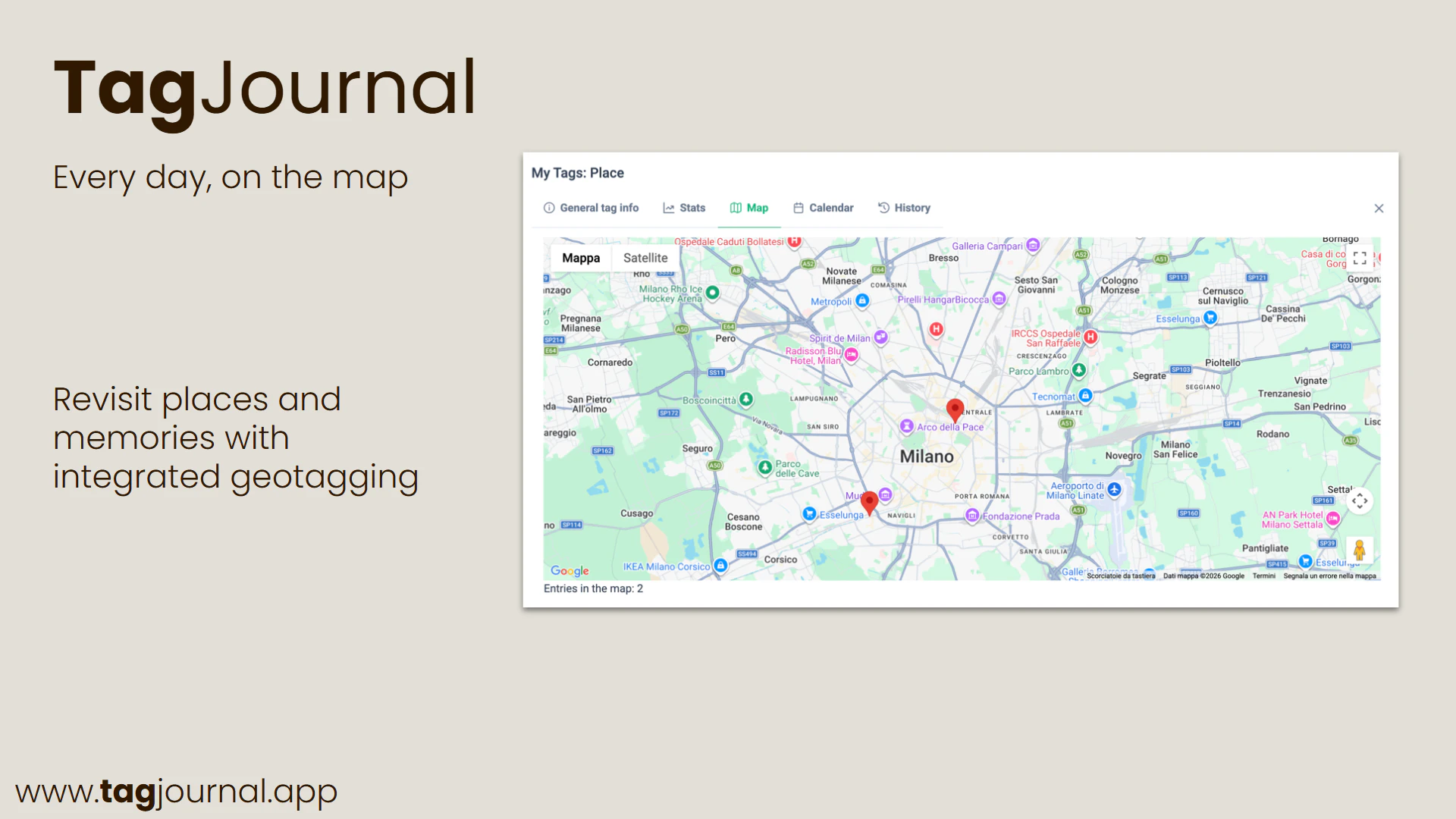The image size is (1456, 819).
Task: Click the www.tagjournal.app address
Action: (176, 792)
